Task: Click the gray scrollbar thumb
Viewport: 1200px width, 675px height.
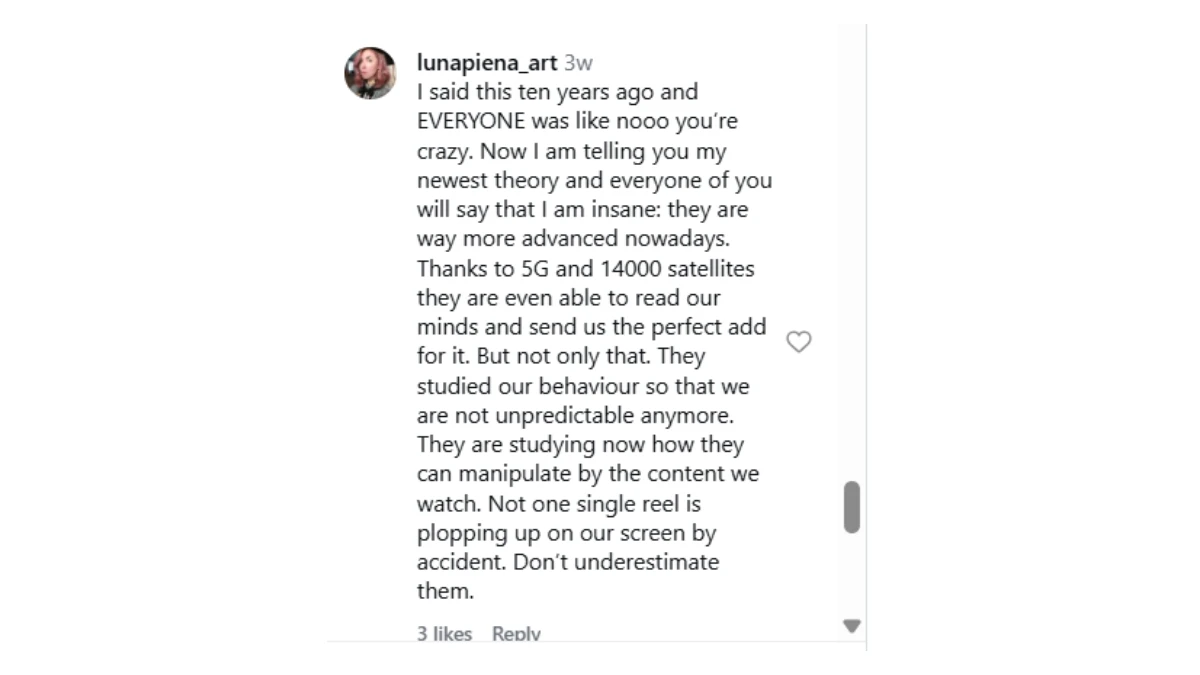Action: tap(852, 507)
